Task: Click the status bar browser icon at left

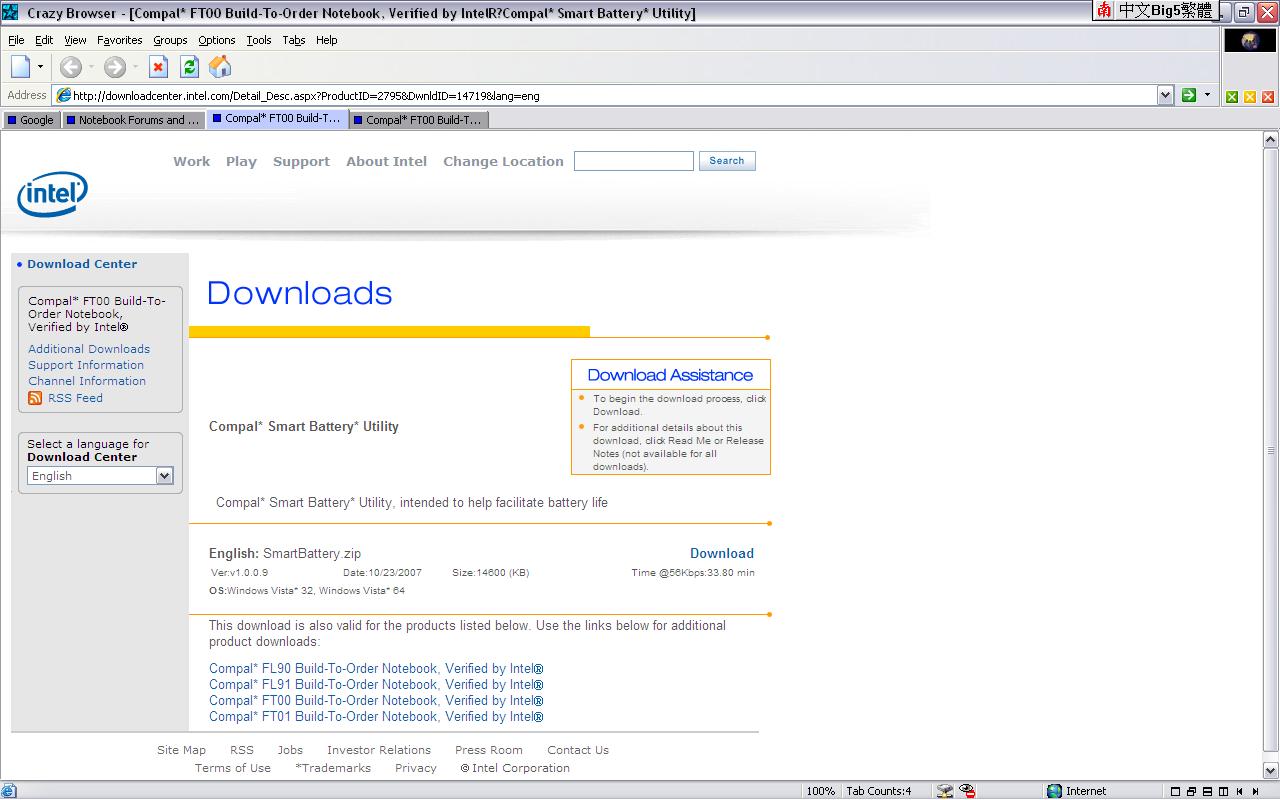Action: [x=9, y=791]
